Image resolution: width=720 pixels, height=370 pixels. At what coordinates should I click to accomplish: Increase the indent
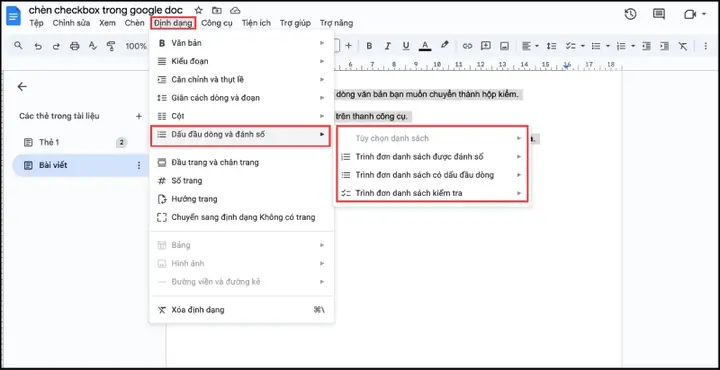point(664,46)
